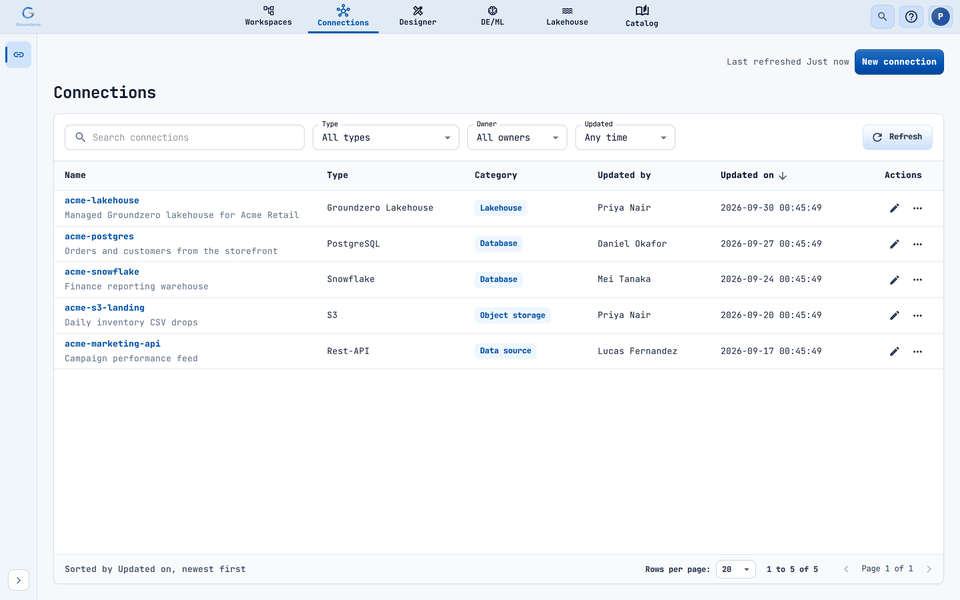Expand the left sidebar with the chevron

pos(18,580)
